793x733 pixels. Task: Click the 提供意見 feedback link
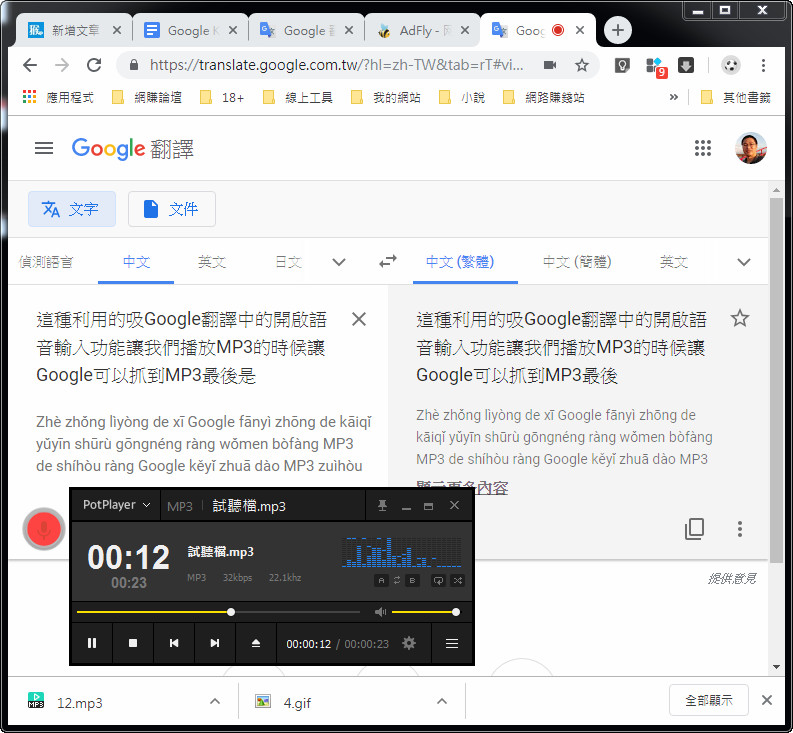click(x=732, y=578)
